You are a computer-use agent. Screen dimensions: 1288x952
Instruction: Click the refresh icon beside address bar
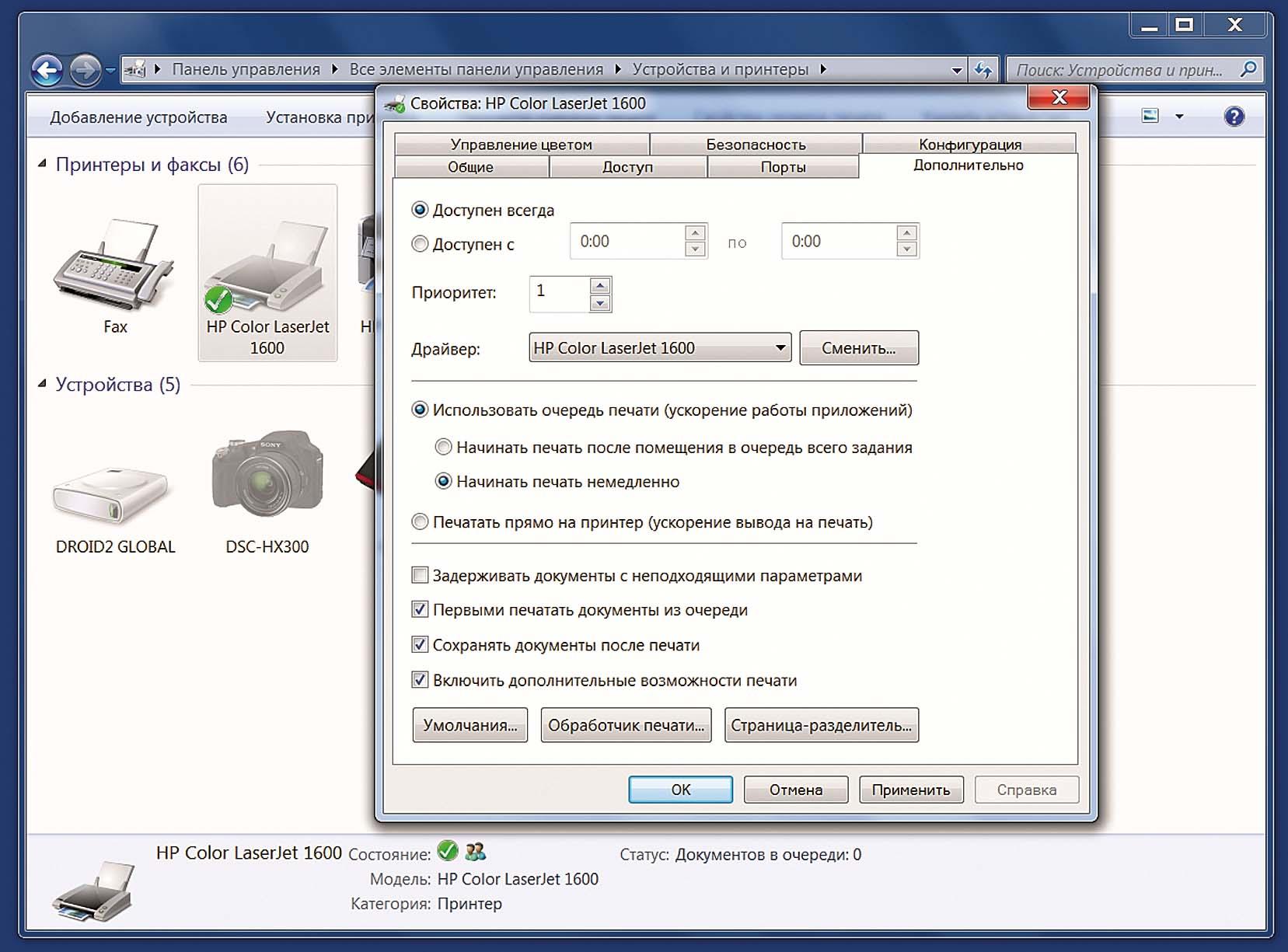[x=983, y=70]
